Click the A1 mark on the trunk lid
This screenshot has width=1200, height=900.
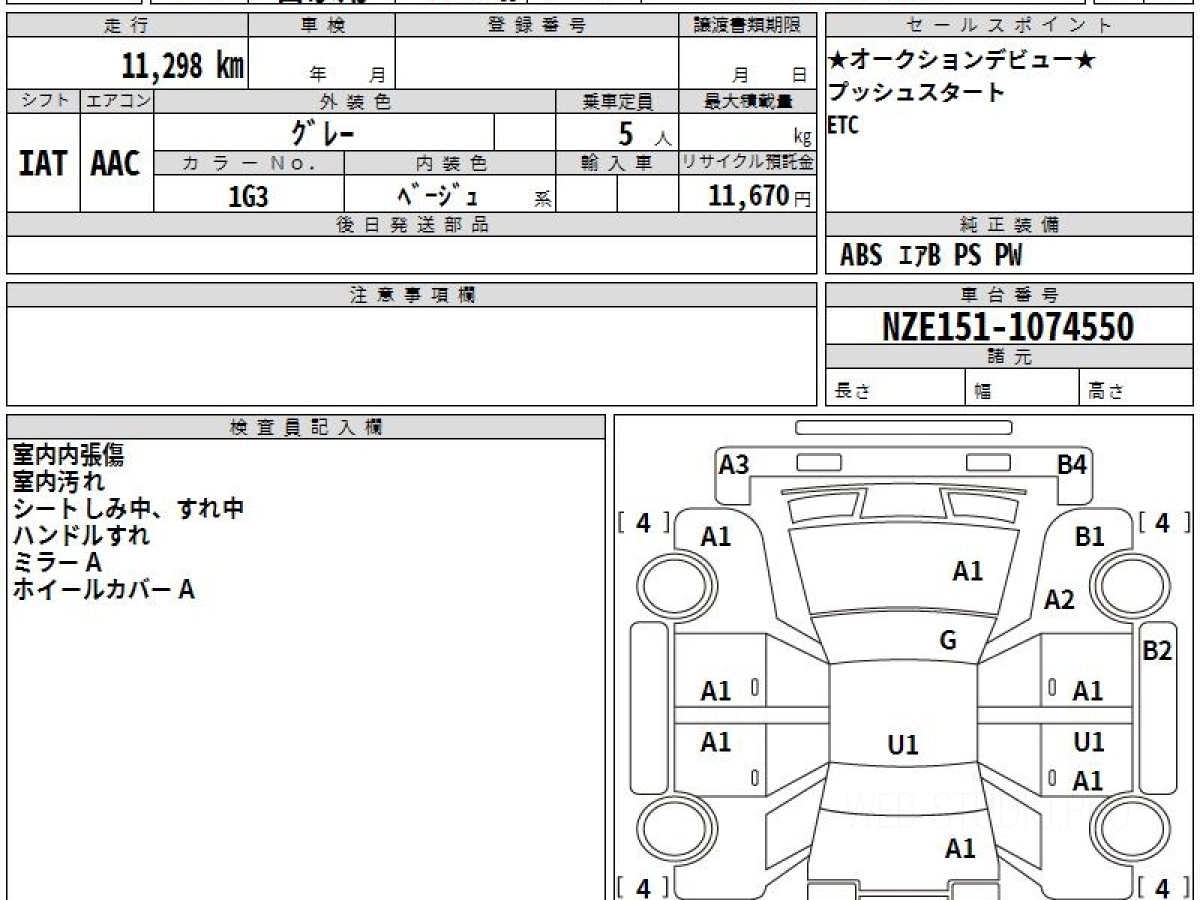tap(960, 849)
